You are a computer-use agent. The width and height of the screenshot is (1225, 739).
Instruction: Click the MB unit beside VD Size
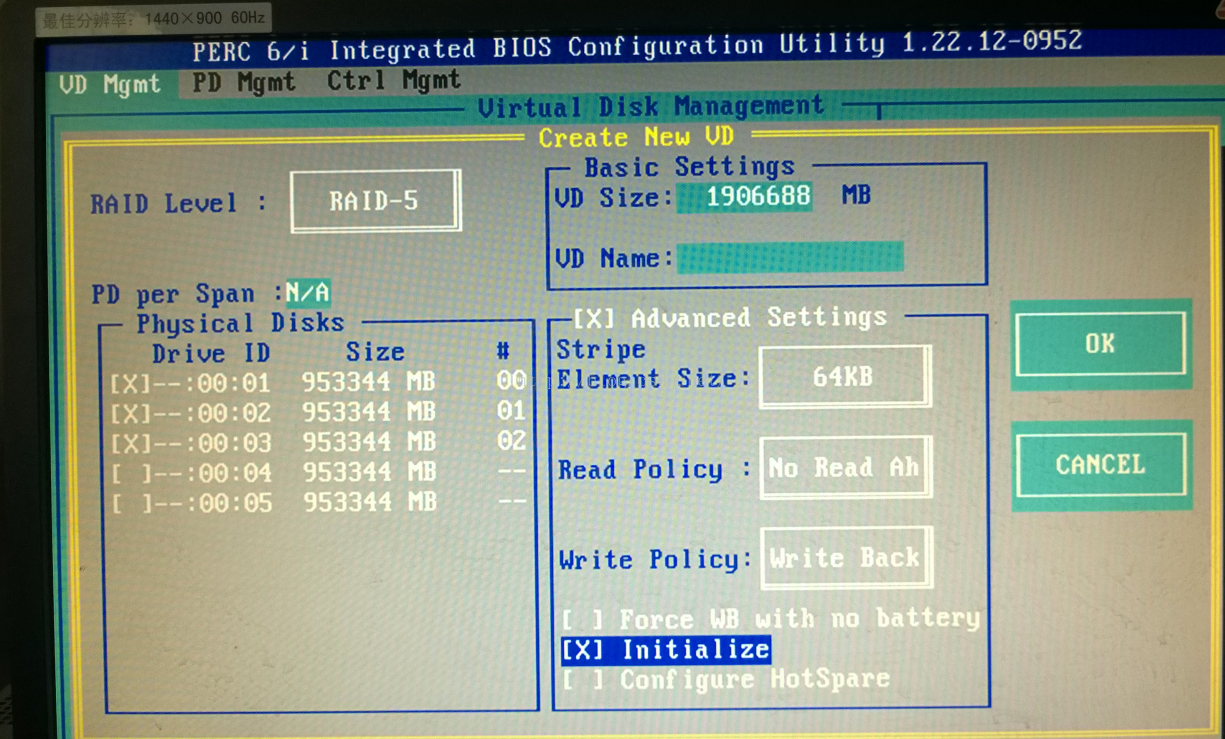(856, 194)
